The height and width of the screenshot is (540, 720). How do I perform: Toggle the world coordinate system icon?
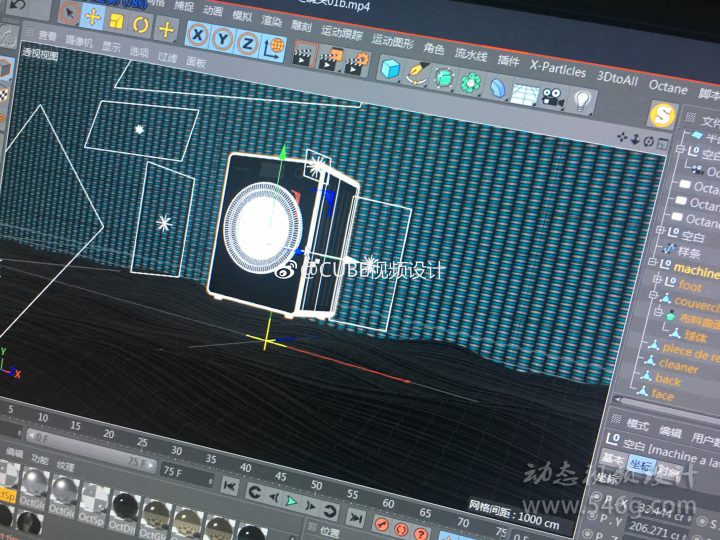pyautogui.click(x=274, y=49)
